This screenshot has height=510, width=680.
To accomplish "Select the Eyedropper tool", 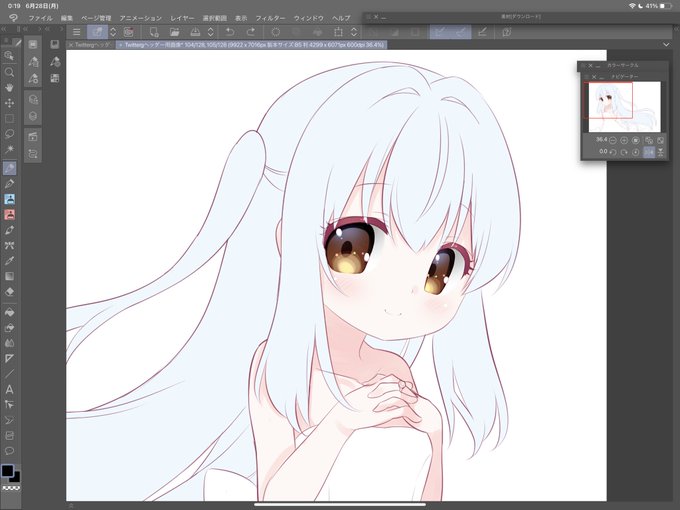I will (x=9, y=261).
